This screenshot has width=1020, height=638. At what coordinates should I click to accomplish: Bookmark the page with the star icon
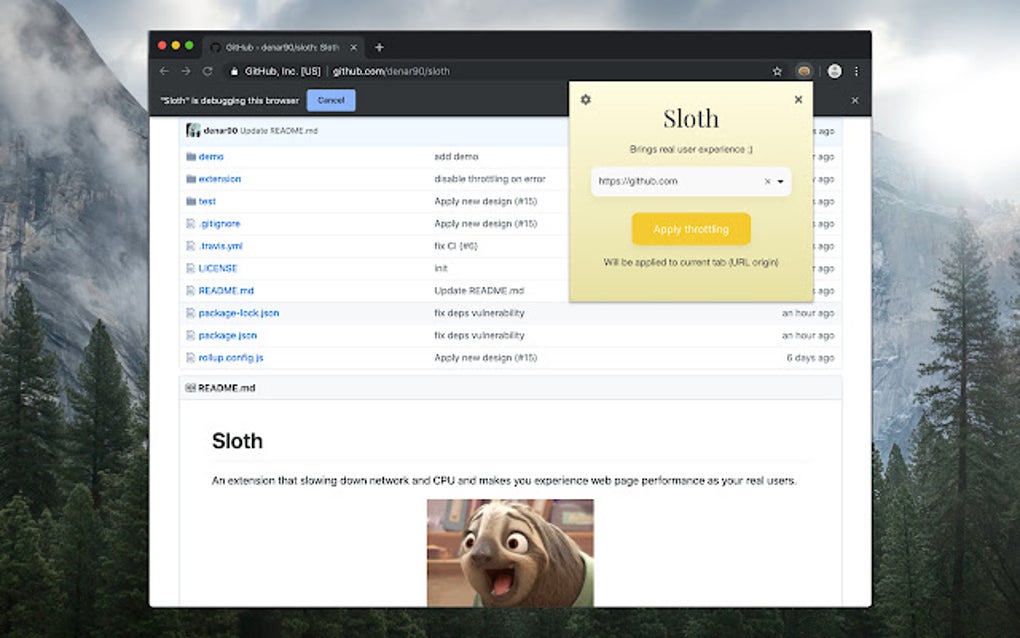click(x=777, y=71)
